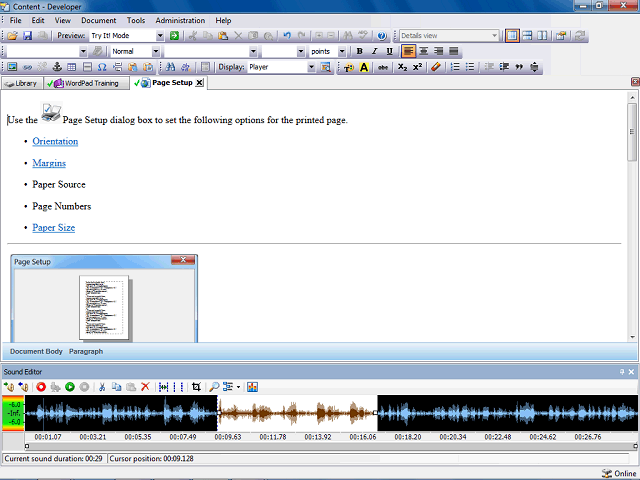Screen dimensions: 640x480
Task: Open the Normal paragraph style dropdown
Action: click(x=156, y=51)
